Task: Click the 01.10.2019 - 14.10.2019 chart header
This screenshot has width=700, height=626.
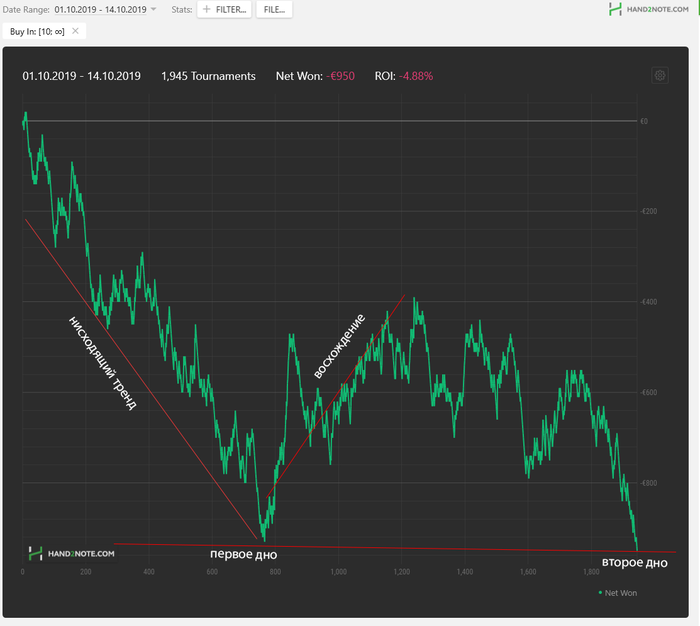Action: (x=82, y=76)
